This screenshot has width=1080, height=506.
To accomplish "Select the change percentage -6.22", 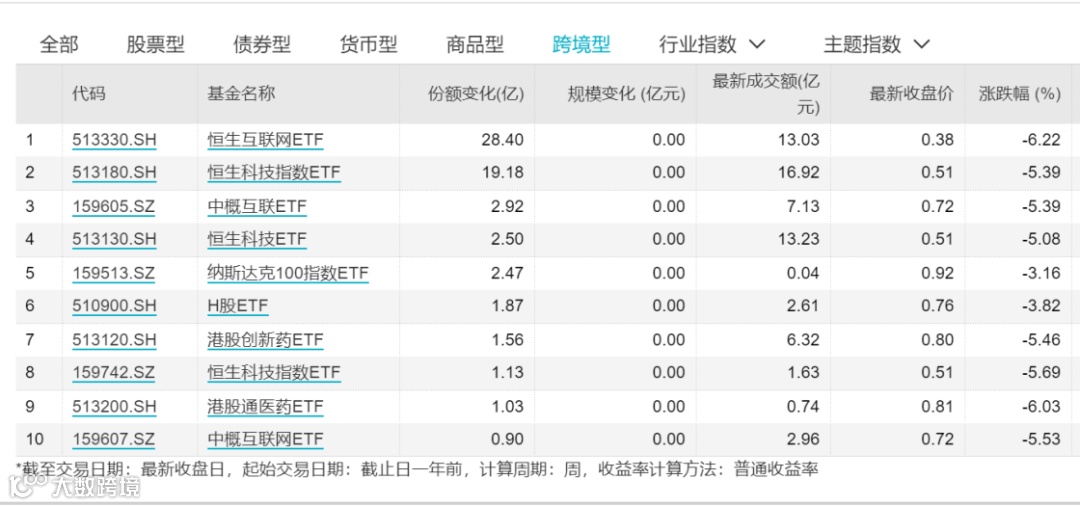I will (x=1041, y=140).
